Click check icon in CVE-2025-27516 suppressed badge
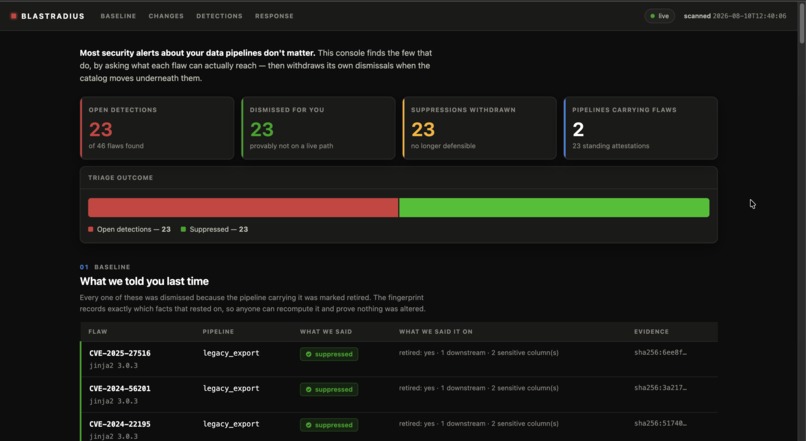This screenshot has height=441, width=806. pyautogui.click(x=308, y=354)
